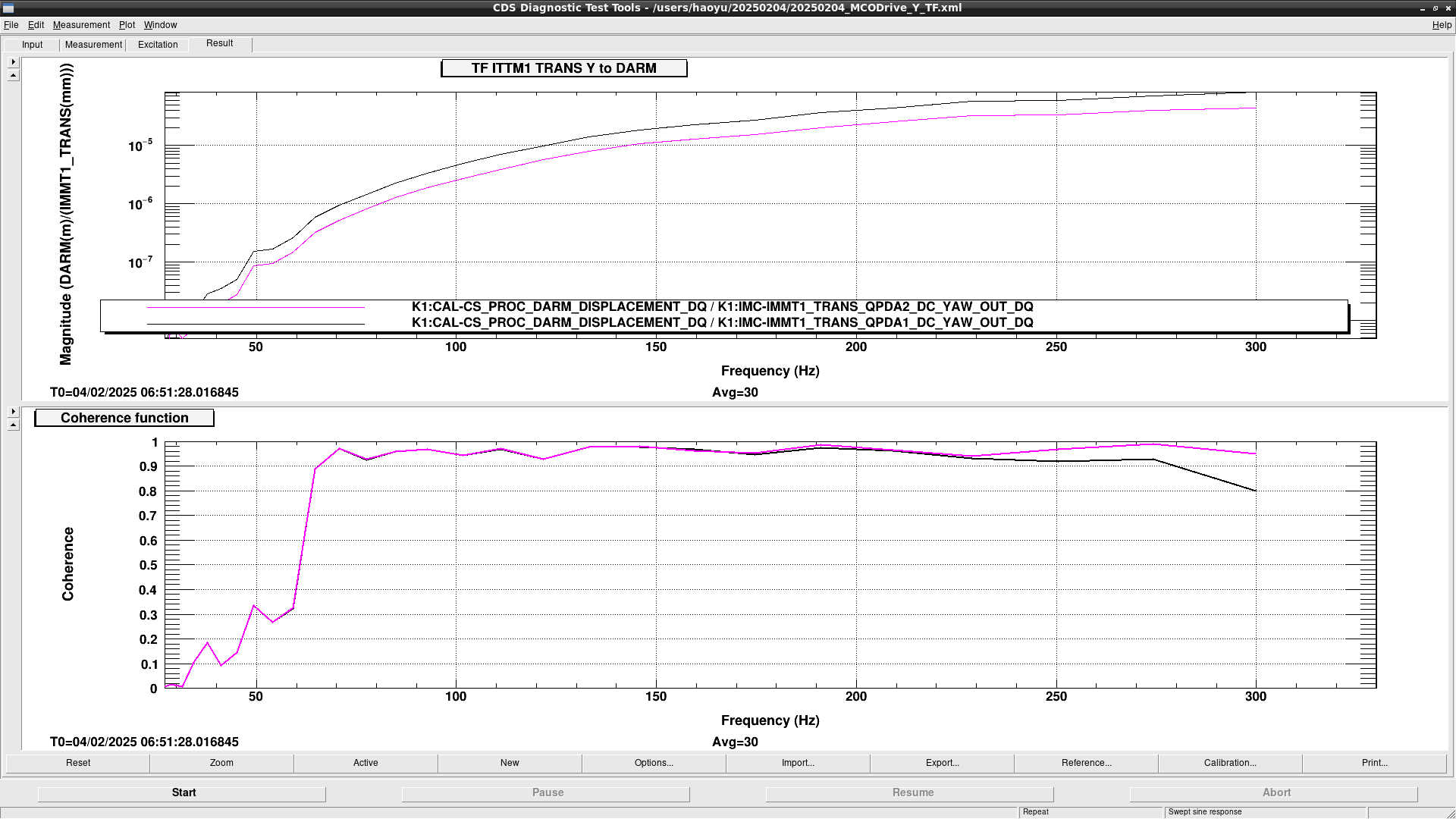Switch to the Measurement tab
Viewport: 1456px width, 819px height.
[93, 45]
